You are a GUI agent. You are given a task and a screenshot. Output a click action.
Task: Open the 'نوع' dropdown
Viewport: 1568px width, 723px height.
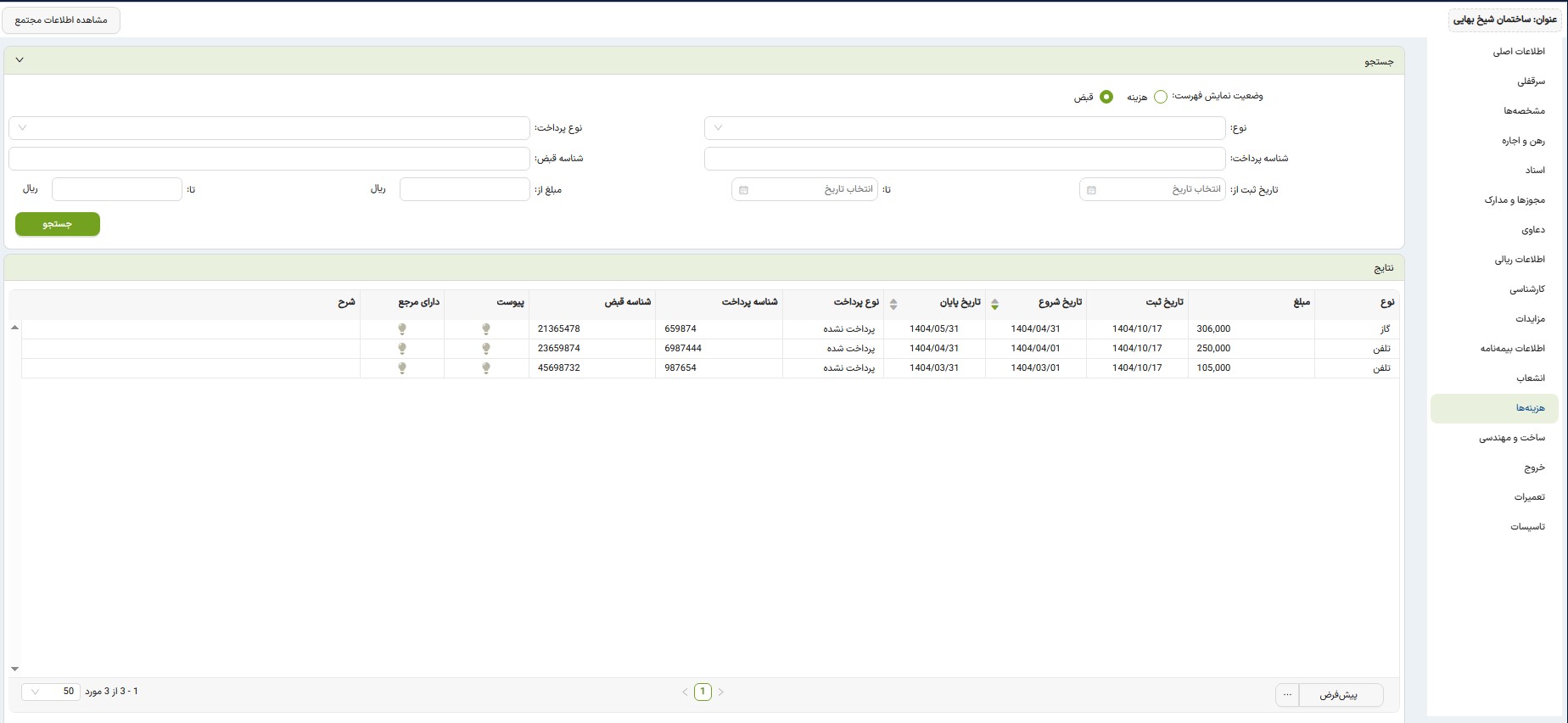[x=964, y=128]
